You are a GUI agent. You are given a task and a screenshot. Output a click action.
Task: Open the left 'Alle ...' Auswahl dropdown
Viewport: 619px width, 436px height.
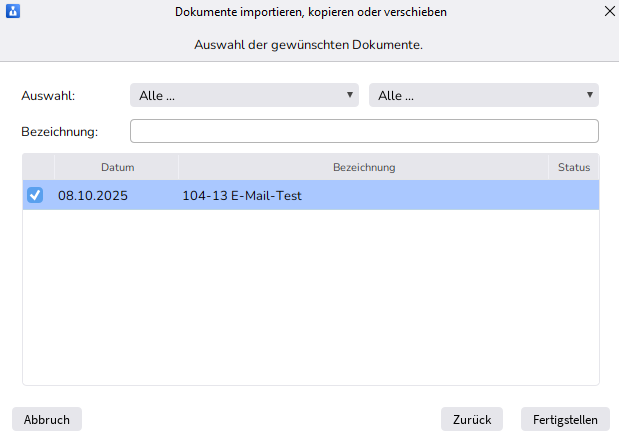244,95
